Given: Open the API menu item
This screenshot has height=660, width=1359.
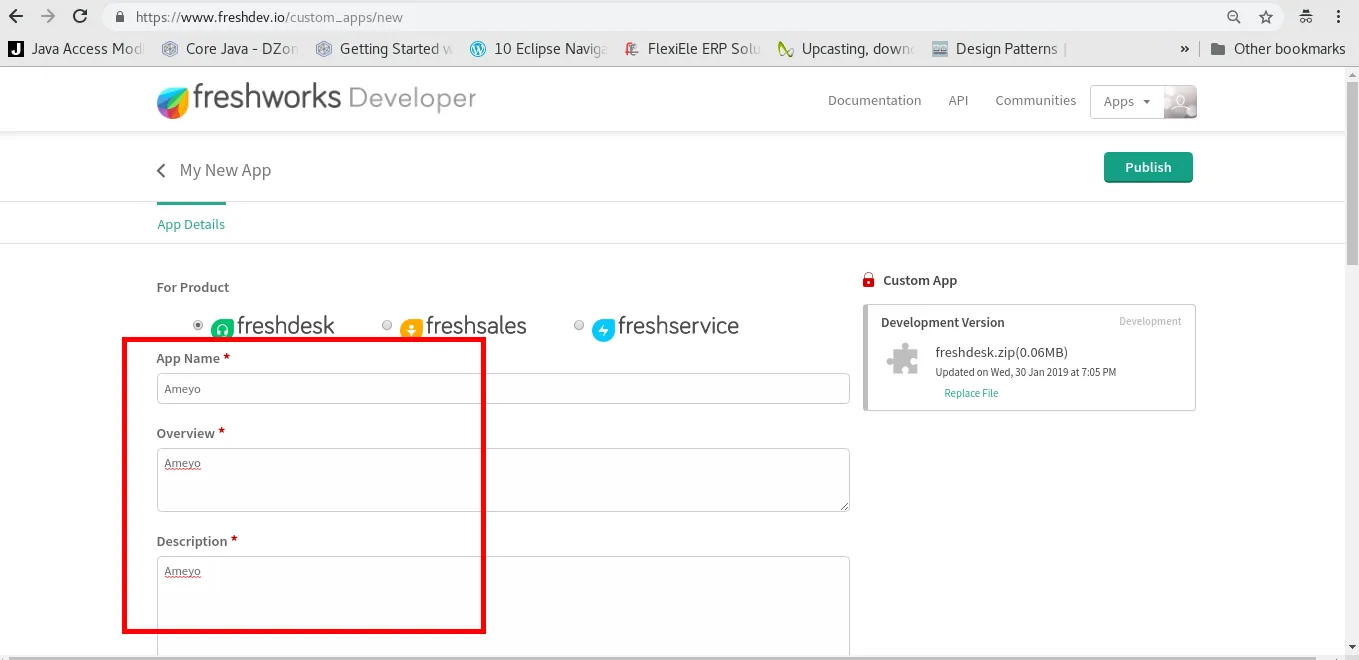Looking at the screenshot, I should coord(958,100).
